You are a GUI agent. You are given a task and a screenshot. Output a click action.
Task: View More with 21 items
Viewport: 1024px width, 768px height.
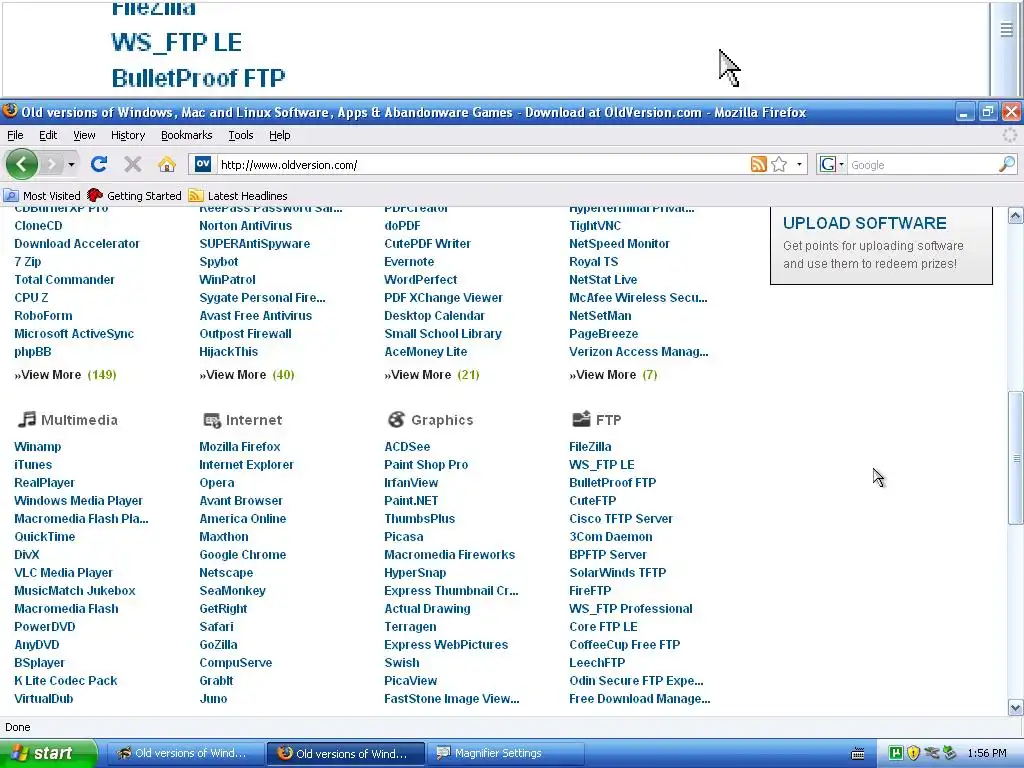tap(432, 375)
